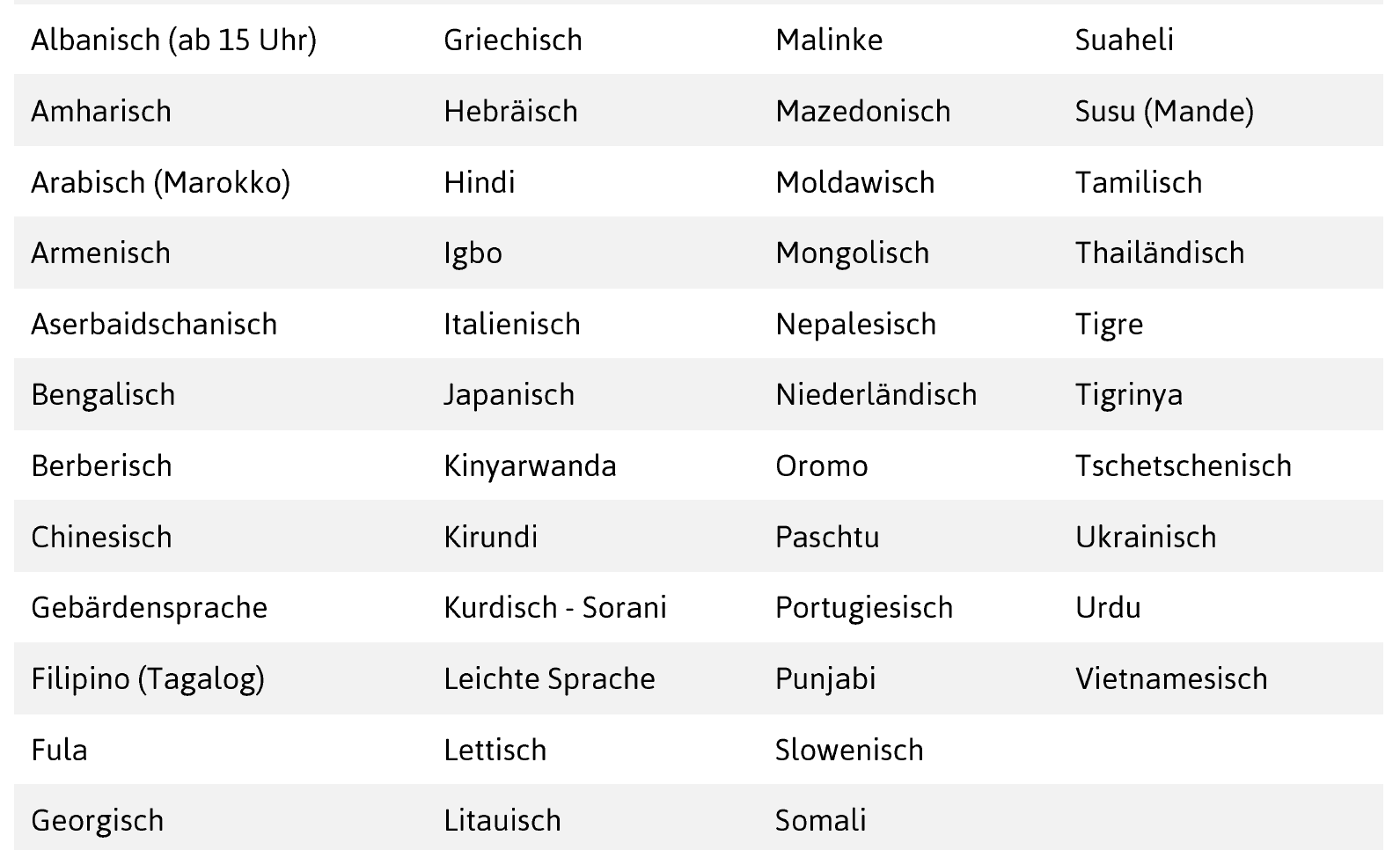Image resolution: width=1400 pixels, height=850 pixels.
Task: Select the Hindi table cell
Action: click(479, 183)
